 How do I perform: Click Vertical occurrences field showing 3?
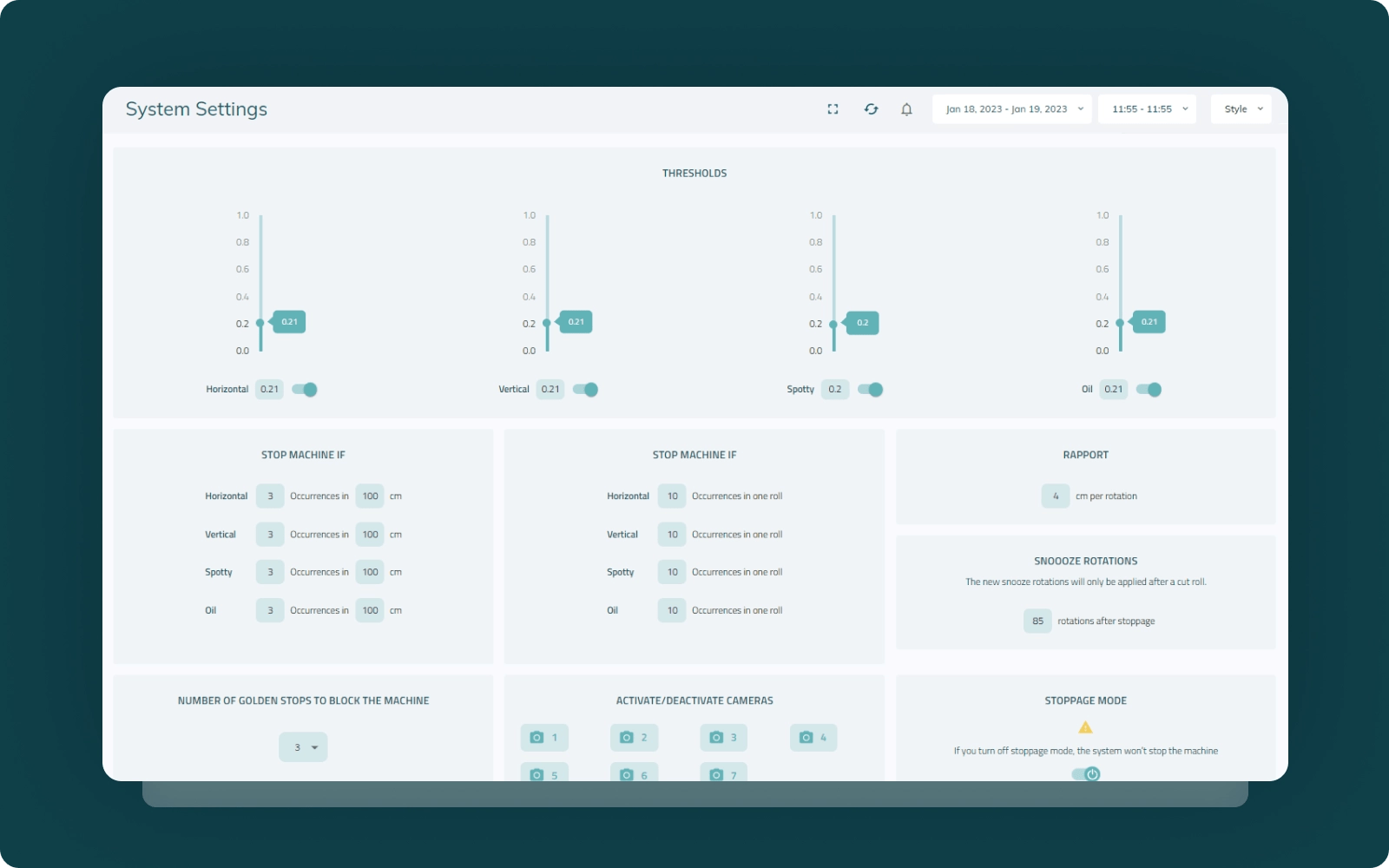coord(270,535)
